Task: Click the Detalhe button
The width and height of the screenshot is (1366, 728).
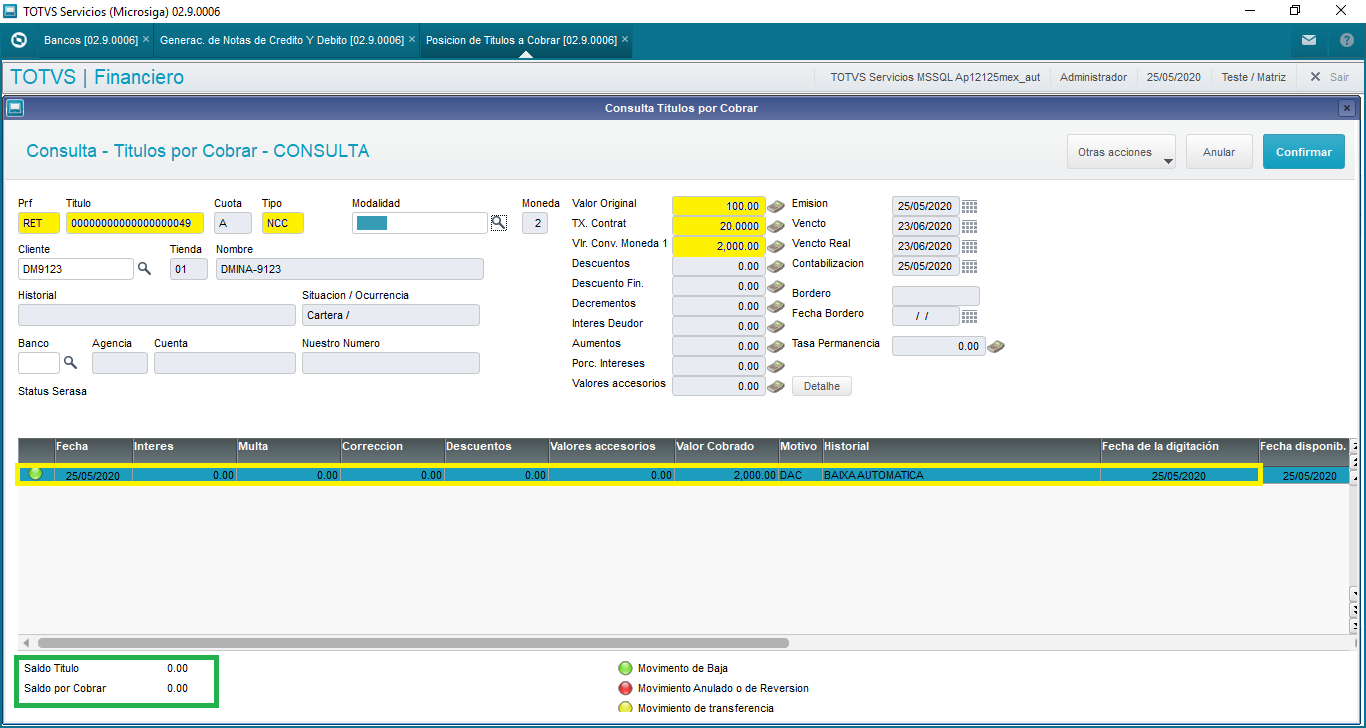Action: (822, 386)
